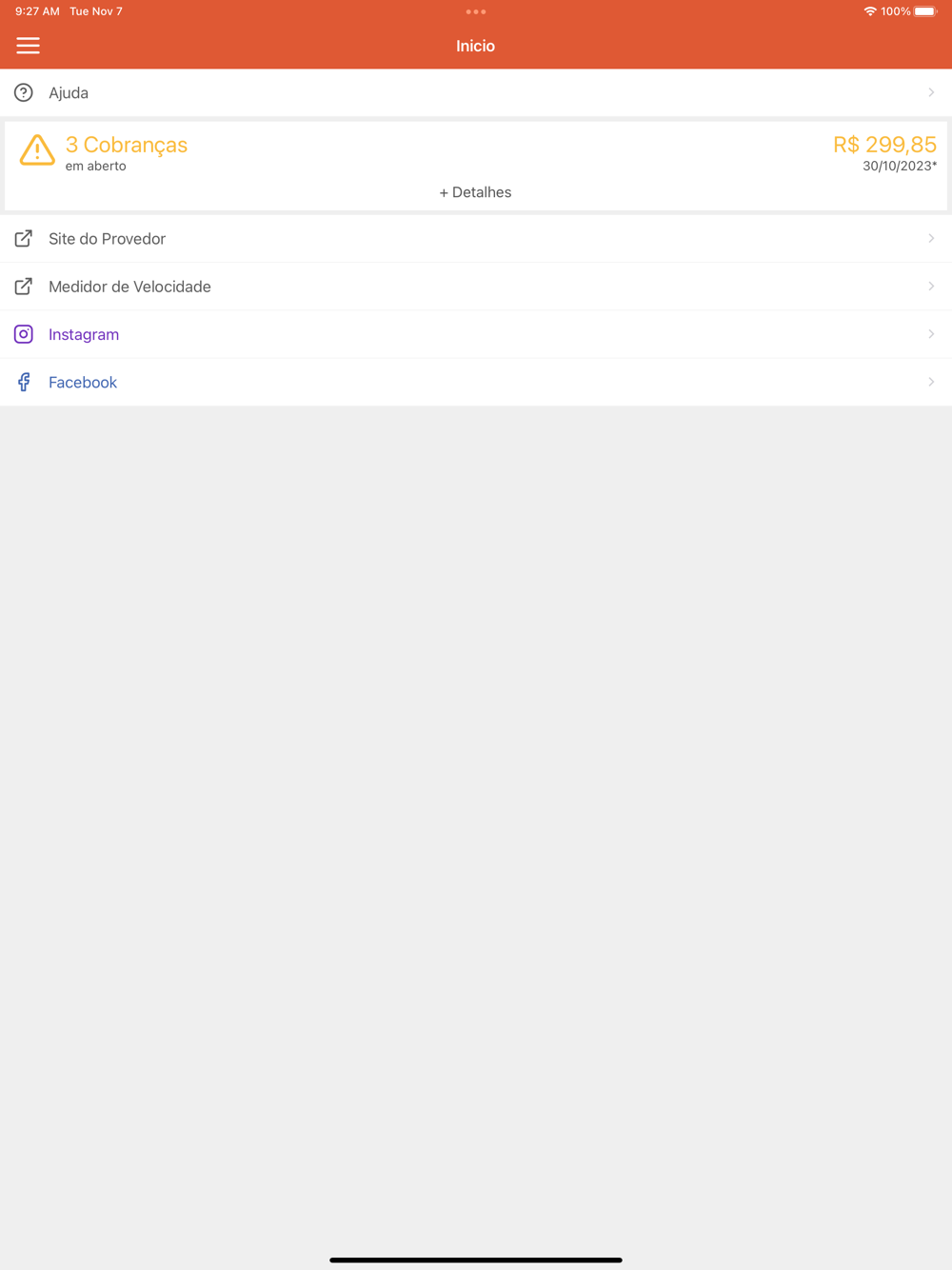Image resolution: width=952 pixels, height=1270 pixels.
Task: Tap the 3 Cobranças heading
Action: coord(127,145)
